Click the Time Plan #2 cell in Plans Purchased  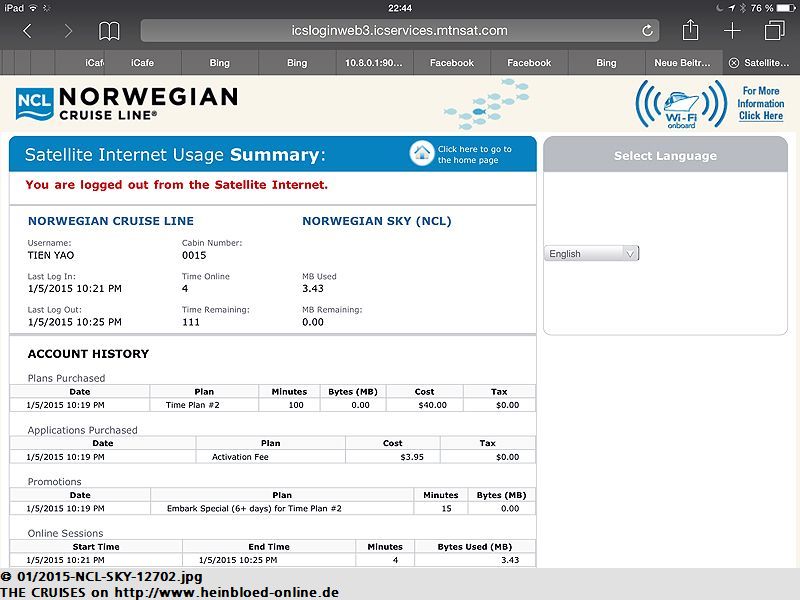(204, 405)
